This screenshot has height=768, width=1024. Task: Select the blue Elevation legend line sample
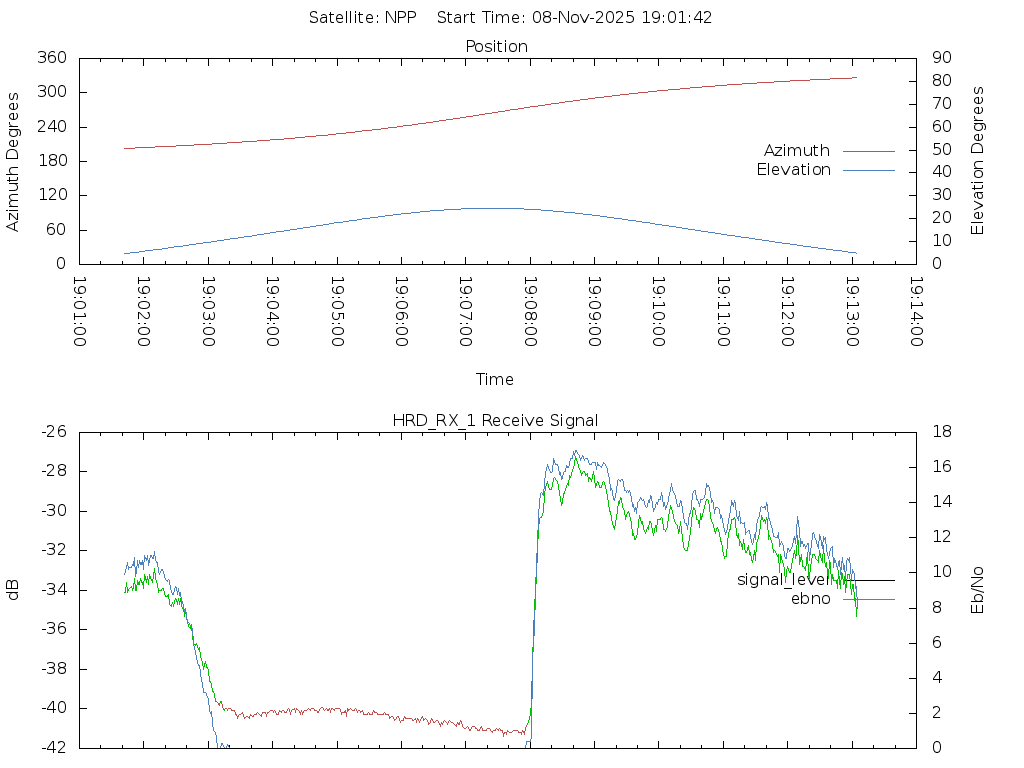[868, 170]
